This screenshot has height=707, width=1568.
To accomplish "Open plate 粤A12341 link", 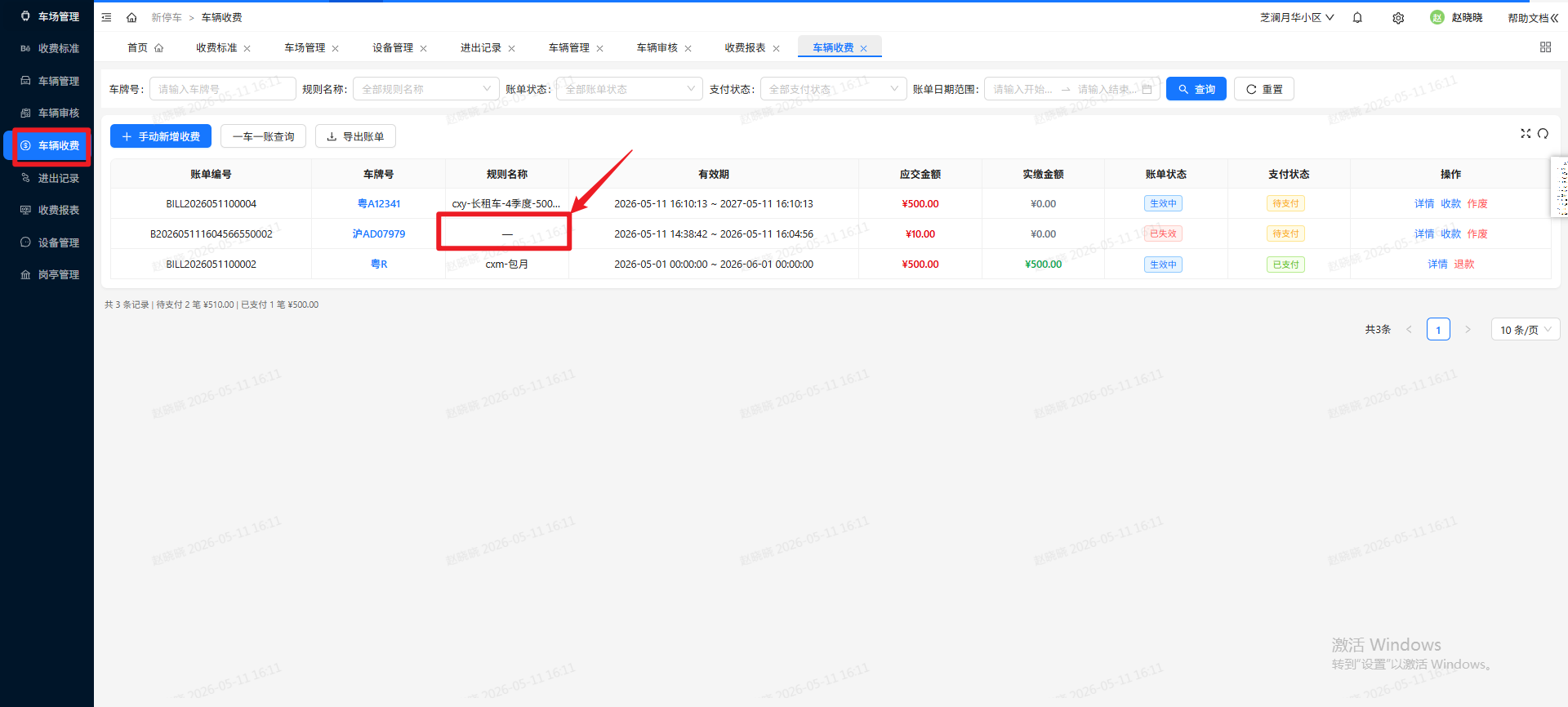I will pyautogui.click(x=379, y=203).
